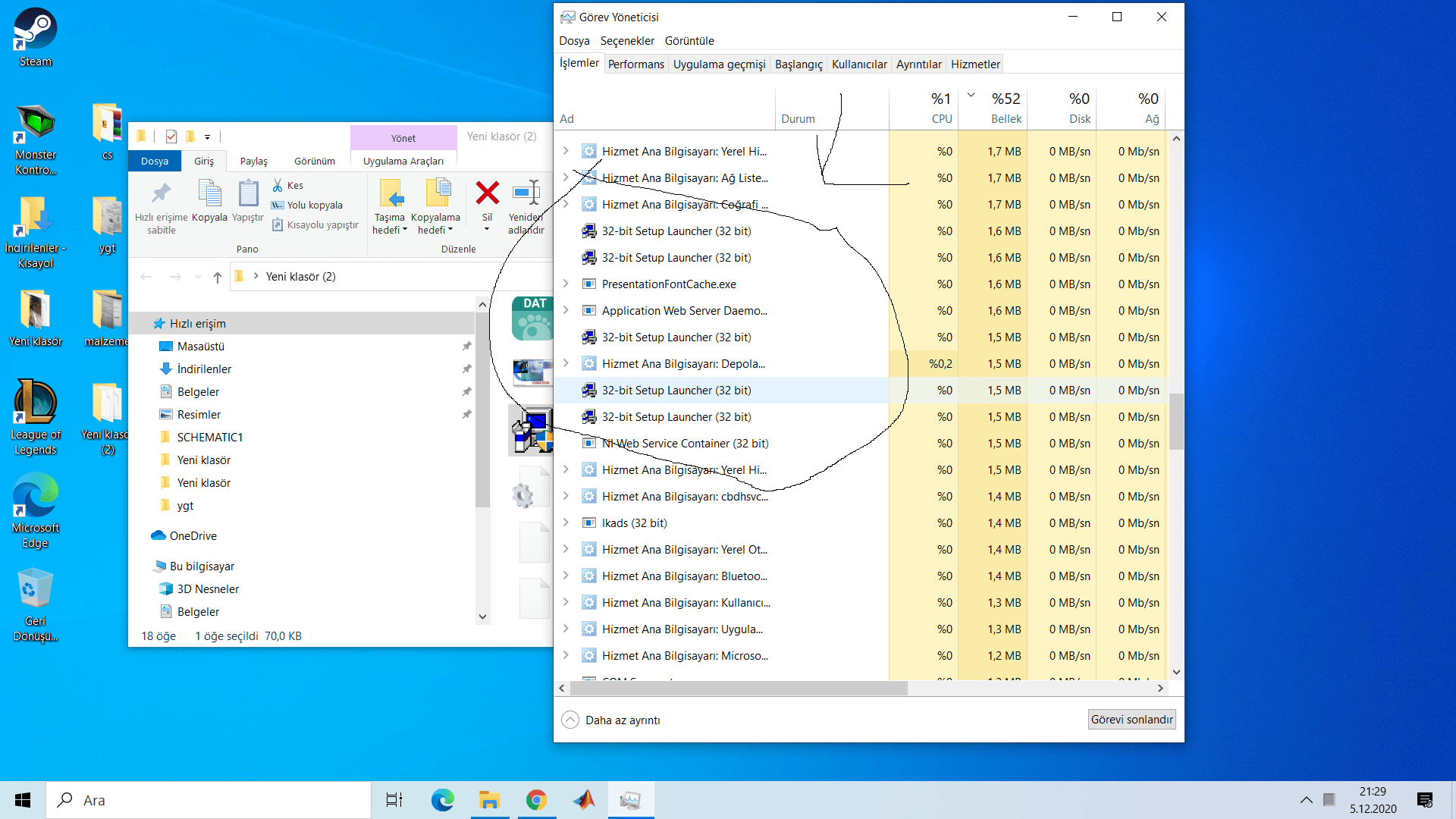Switch to the Ayrıntılar tab
Screen dimensions: 1456x819
918,64
